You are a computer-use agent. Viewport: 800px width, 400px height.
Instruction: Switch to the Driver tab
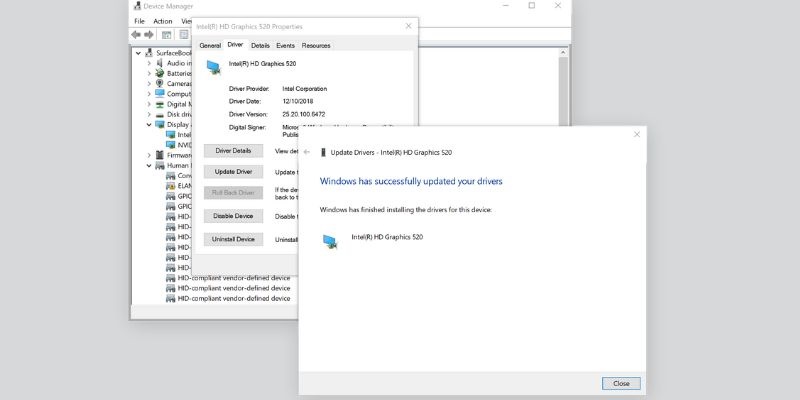pos(235,44)
